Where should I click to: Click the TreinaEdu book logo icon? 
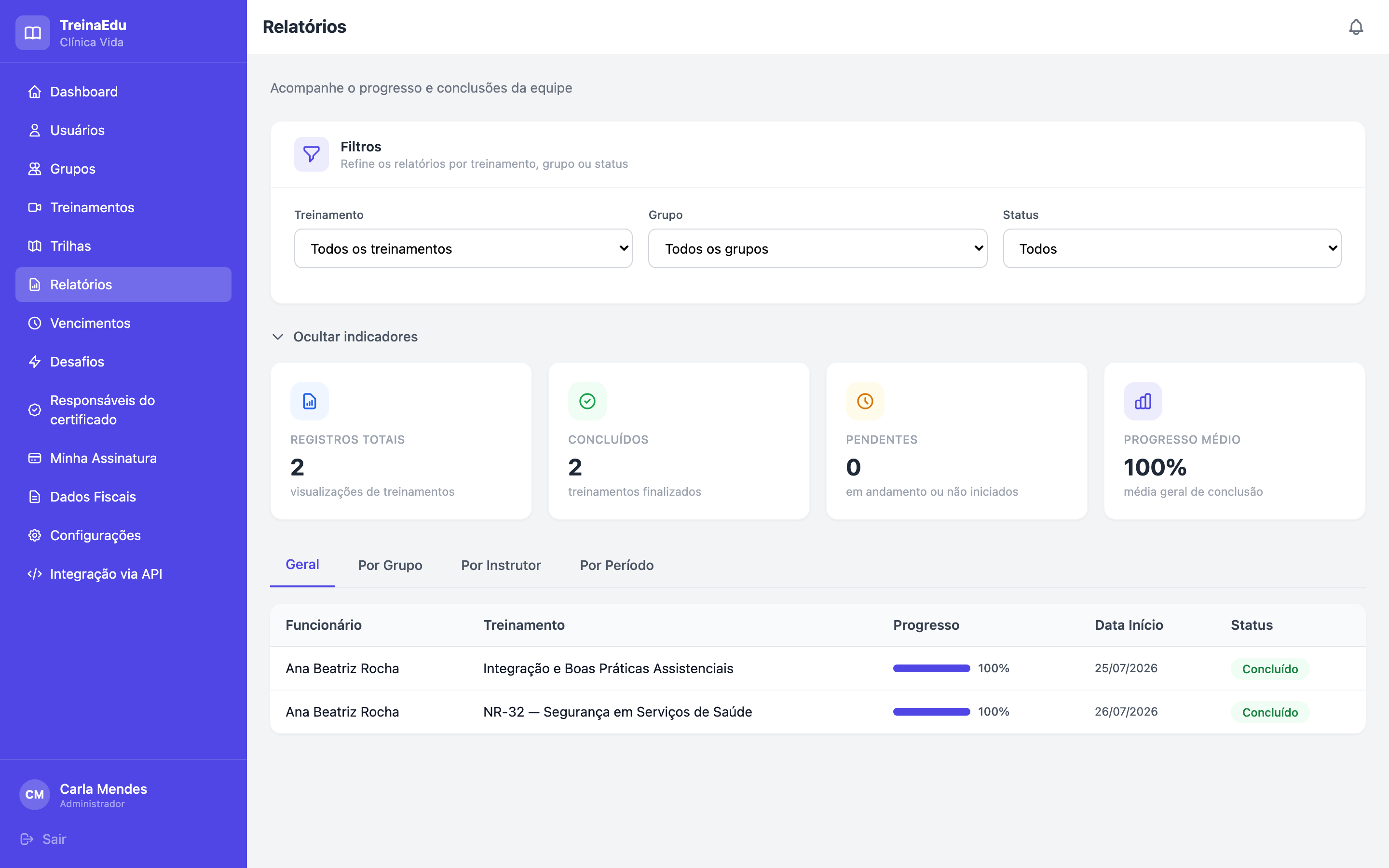click(33, 33)
